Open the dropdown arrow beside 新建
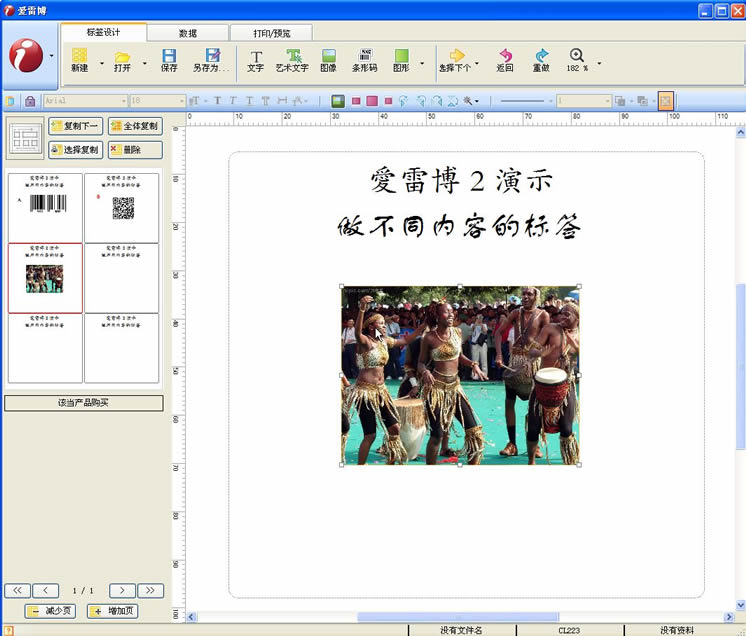This screenshot has height=636, width=746. point(101,63)
